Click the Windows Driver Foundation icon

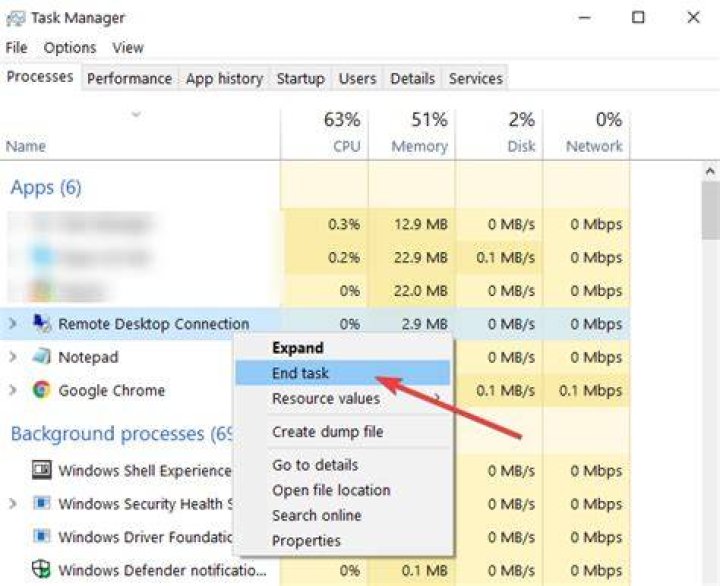click(42, 536)
